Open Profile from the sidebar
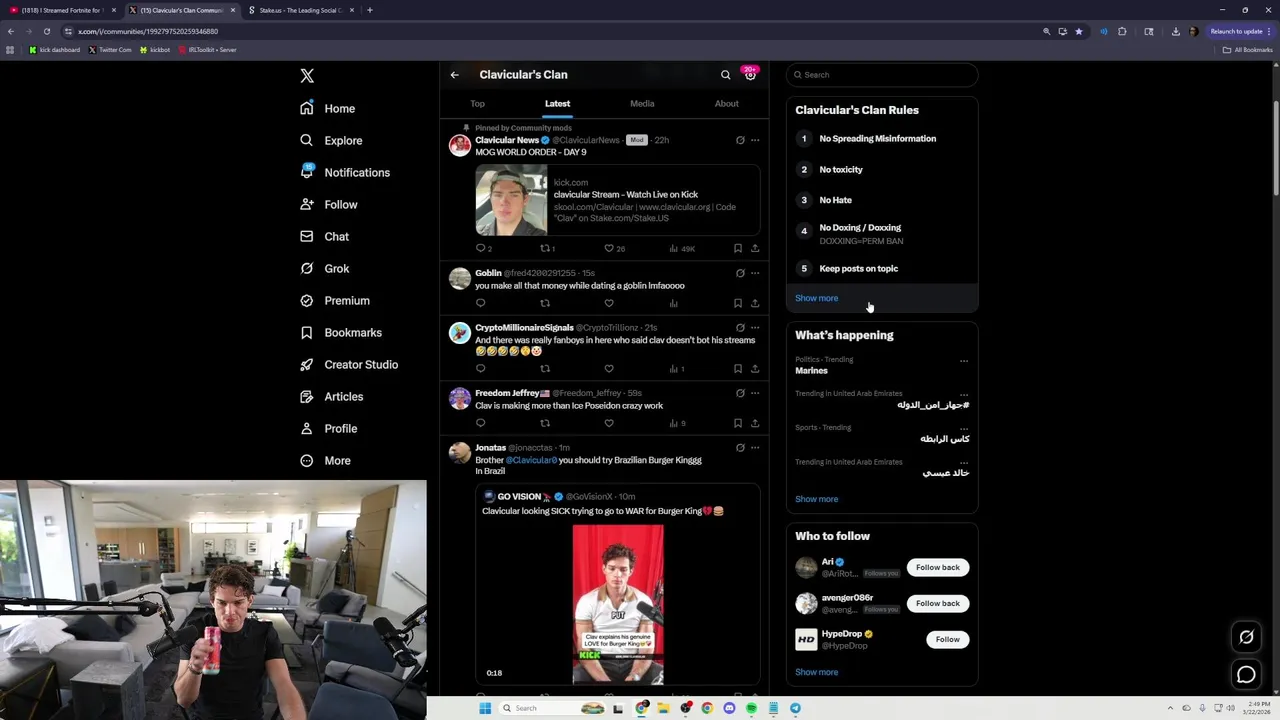 328,428
